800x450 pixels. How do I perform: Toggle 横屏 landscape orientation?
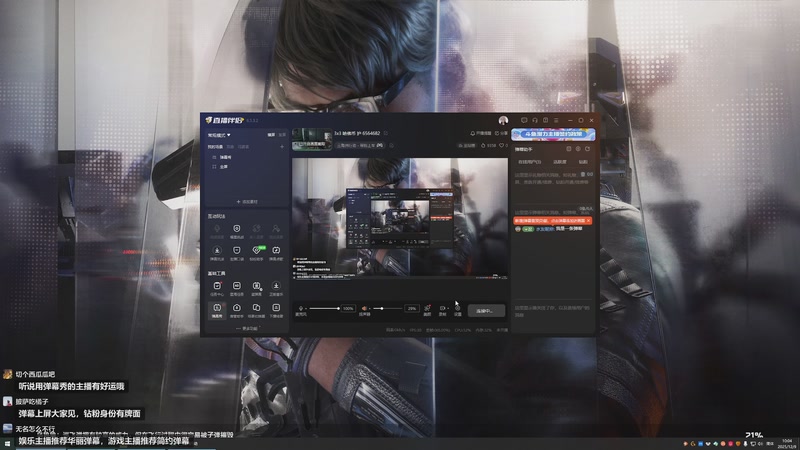point(271,135)
